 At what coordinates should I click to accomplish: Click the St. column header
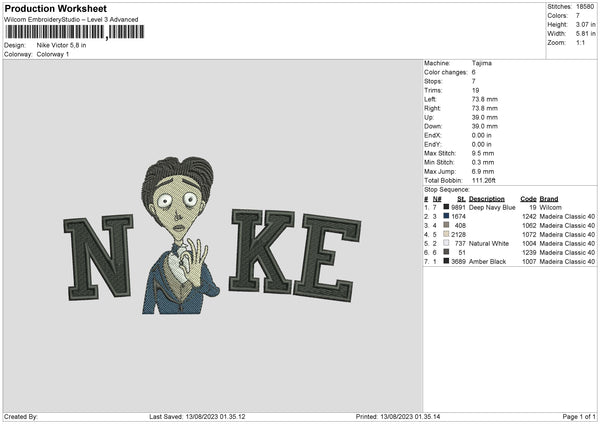[x=461, y=199]
